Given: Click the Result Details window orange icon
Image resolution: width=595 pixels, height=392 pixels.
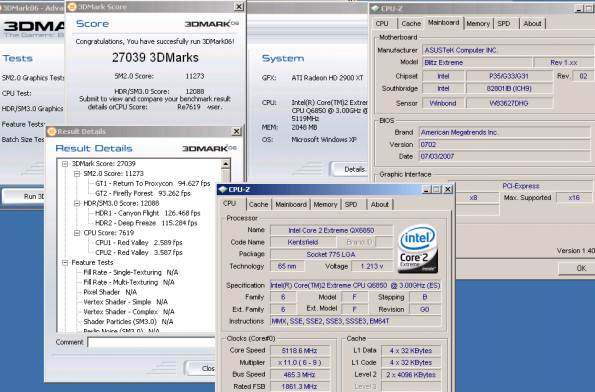Looking at the screenshot, I should 52,132.
